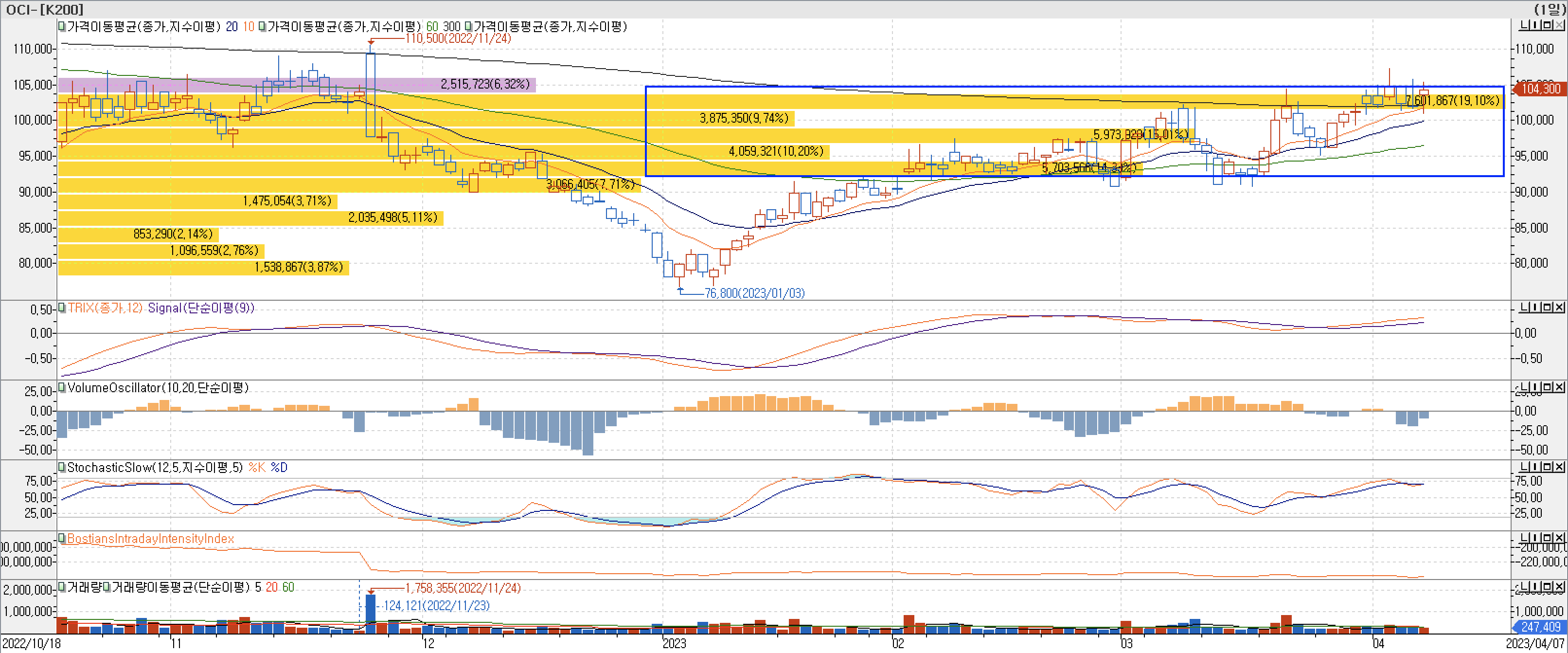Toggle the marker box beside the TRIX indicator label

click(x=61, y=308)
